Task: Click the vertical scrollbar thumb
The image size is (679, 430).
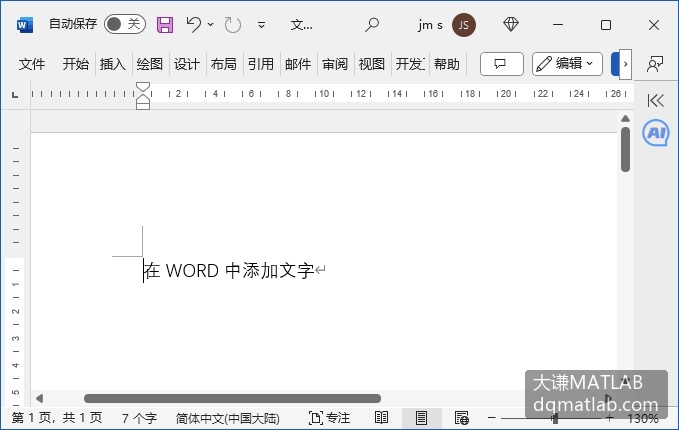Action: (x=625, y=149)
